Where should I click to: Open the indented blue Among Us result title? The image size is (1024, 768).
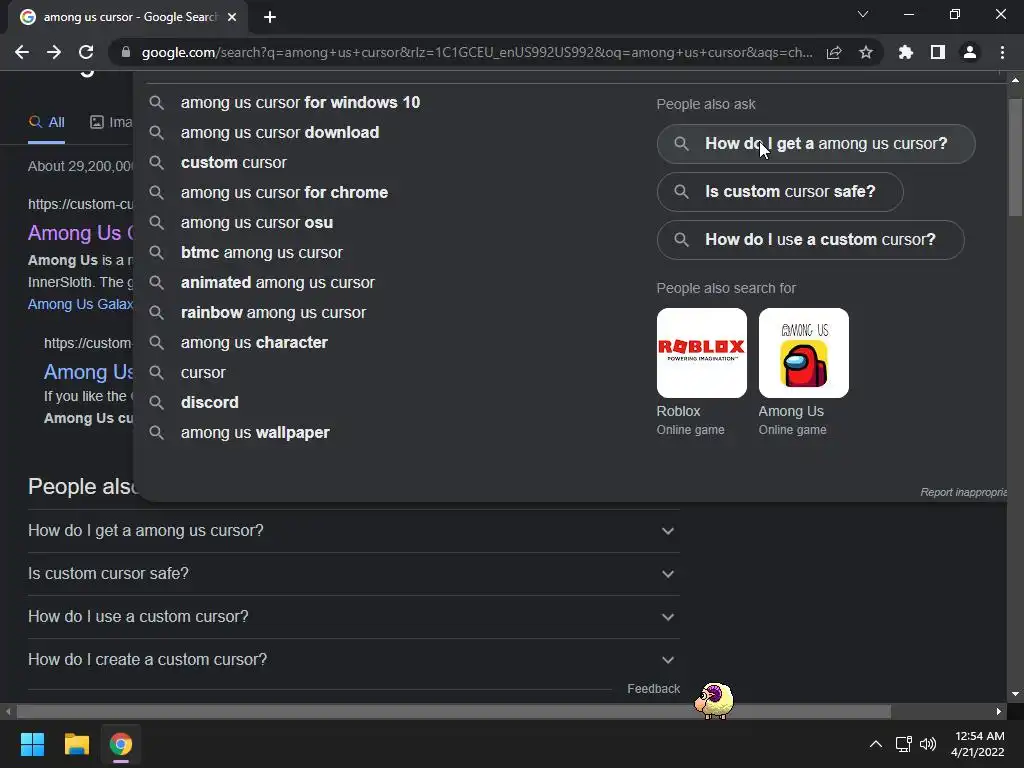pyautogui.click(x=88, y=372)
